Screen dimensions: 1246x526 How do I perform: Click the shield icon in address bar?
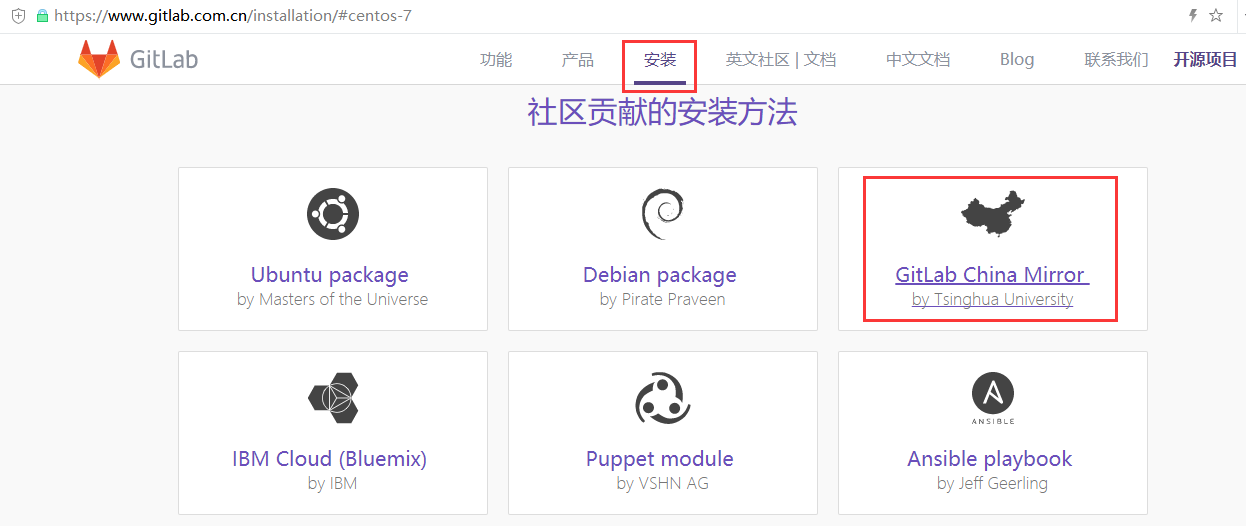point(18,16)
